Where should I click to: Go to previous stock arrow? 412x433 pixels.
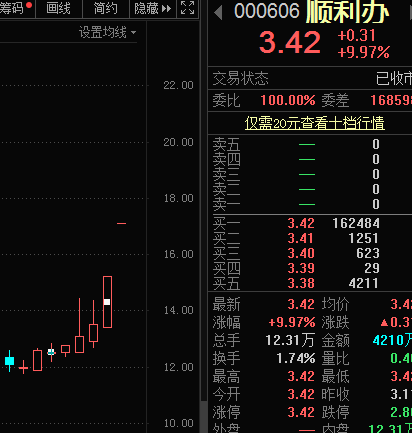pos(218,12)
